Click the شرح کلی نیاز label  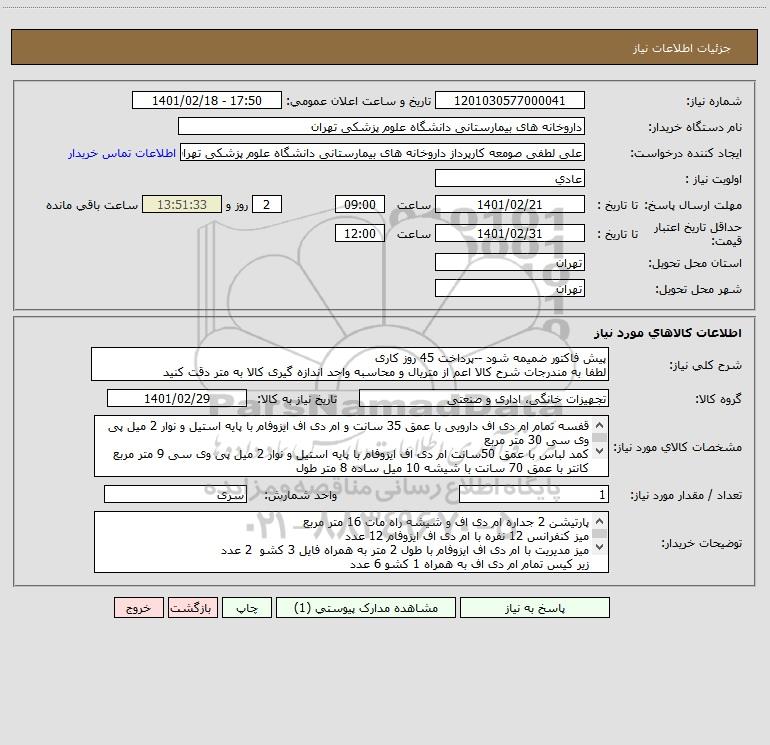[706, 365]
